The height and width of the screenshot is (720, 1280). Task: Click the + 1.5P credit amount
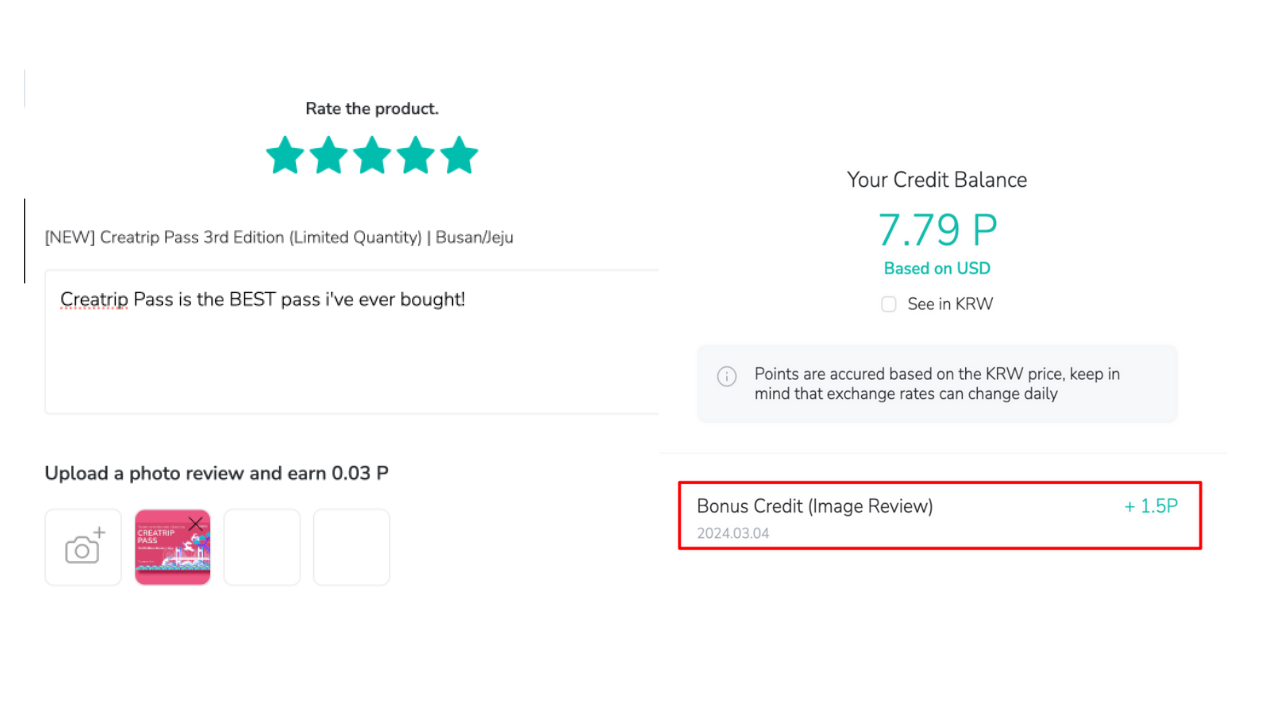(x=1151, y=506)
